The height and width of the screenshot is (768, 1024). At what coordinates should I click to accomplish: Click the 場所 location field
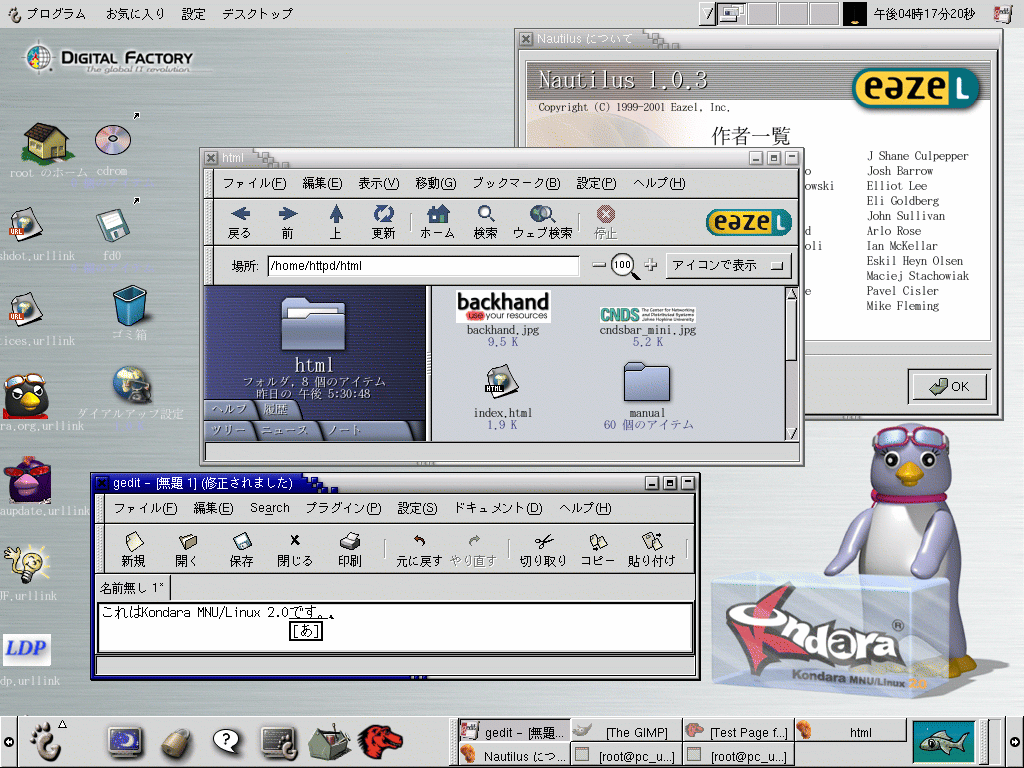423,266
